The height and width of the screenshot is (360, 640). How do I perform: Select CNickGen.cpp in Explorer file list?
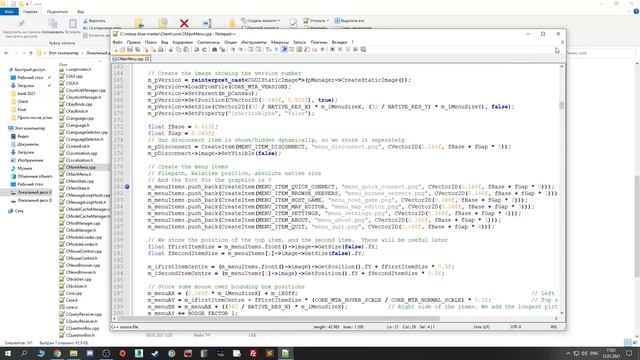pyautogui.click(x=79, y=279)
